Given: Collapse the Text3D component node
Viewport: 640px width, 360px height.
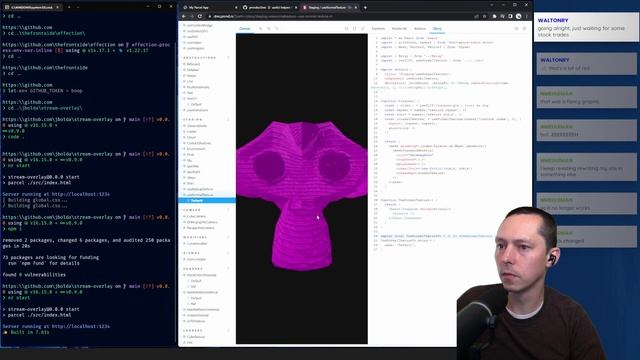Looking at the screenshot, I should [x=191, y=98].
